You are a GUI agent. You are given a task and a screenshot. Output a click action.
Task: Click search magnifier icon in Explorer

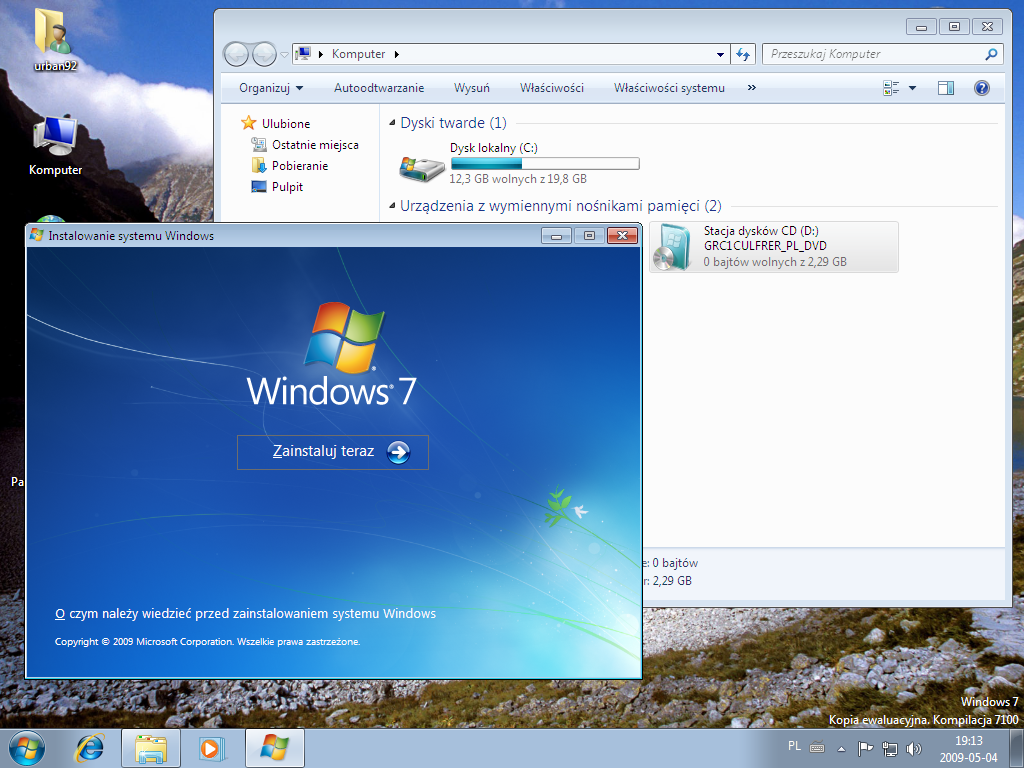(991, 54)
